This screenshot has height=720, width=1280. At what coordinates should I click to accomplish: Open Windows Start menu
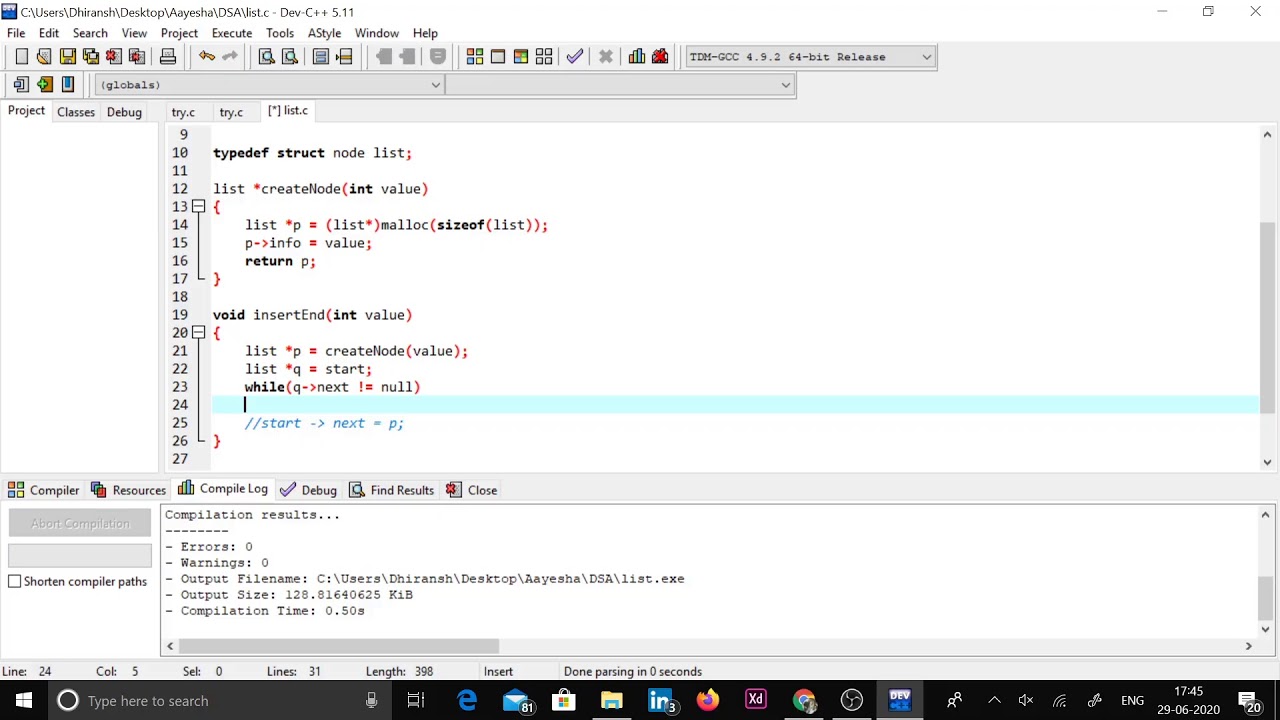coord(23,701)
